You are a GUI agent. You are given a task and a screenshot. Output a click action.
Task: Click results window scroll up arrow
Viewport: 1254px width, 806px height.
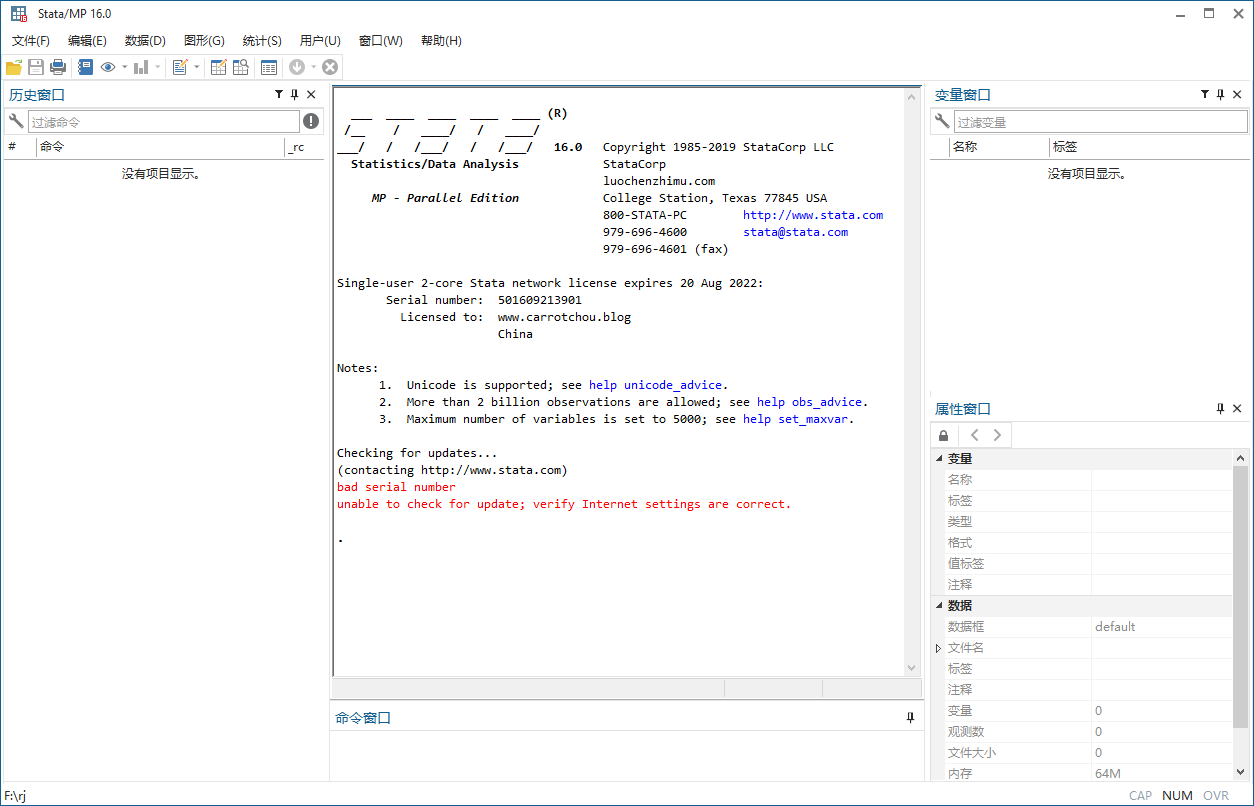click(x=911, y=97)
